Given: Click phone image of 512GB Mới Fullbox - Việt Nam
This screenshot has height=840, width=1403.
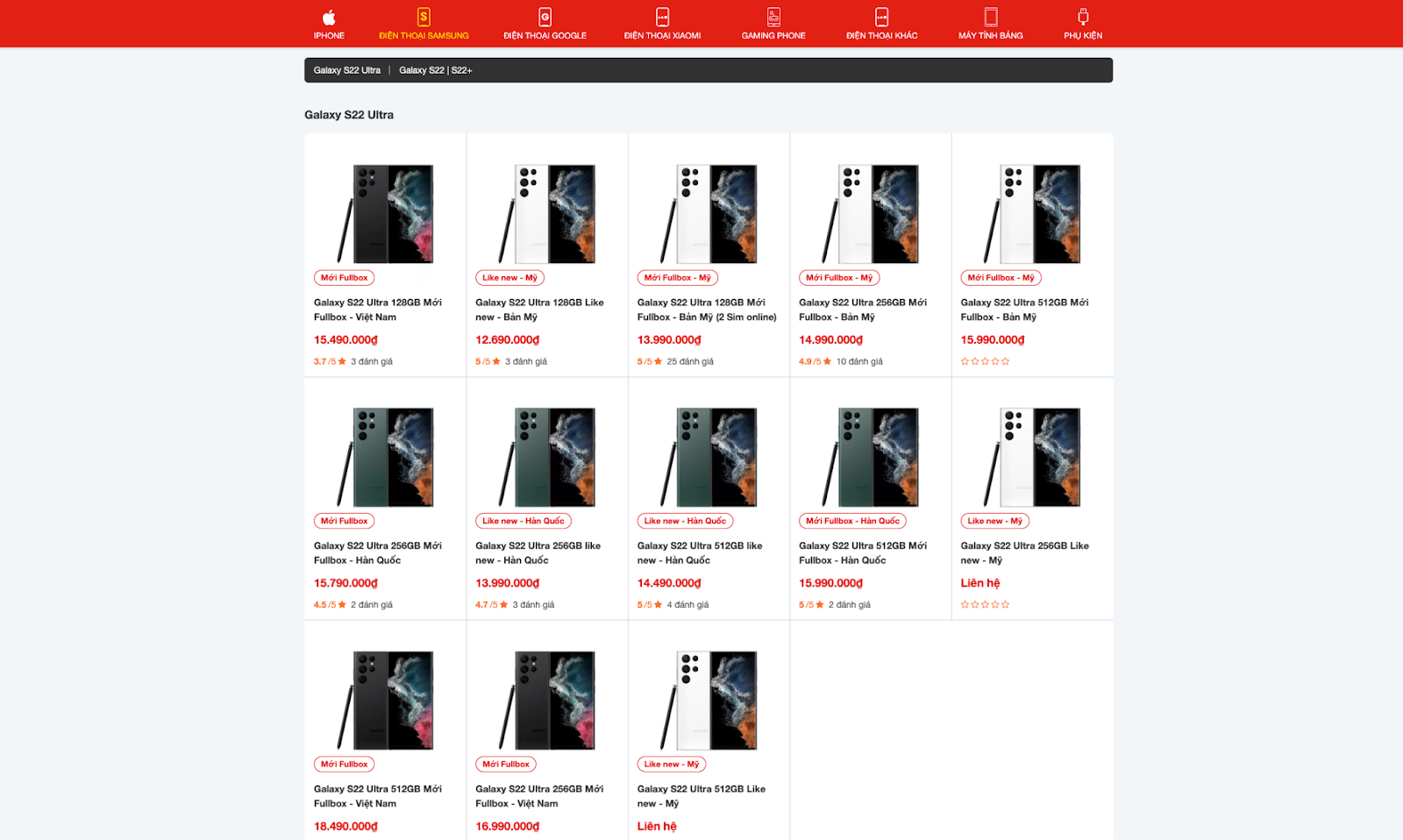Looking at the screenshot, I should pos(385,700).
